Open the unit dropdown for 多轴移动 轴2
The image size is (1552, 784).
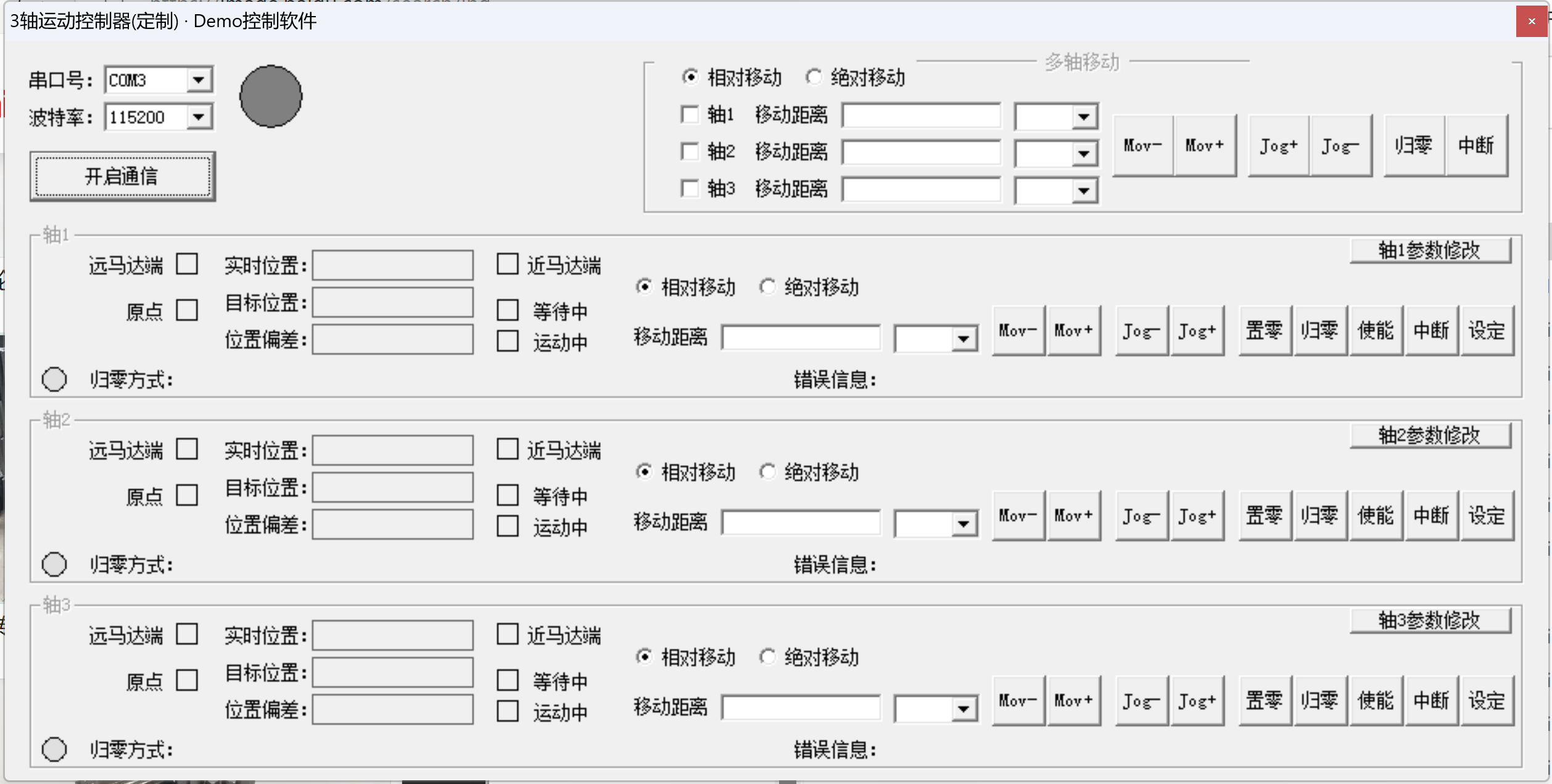[1084, 154]
